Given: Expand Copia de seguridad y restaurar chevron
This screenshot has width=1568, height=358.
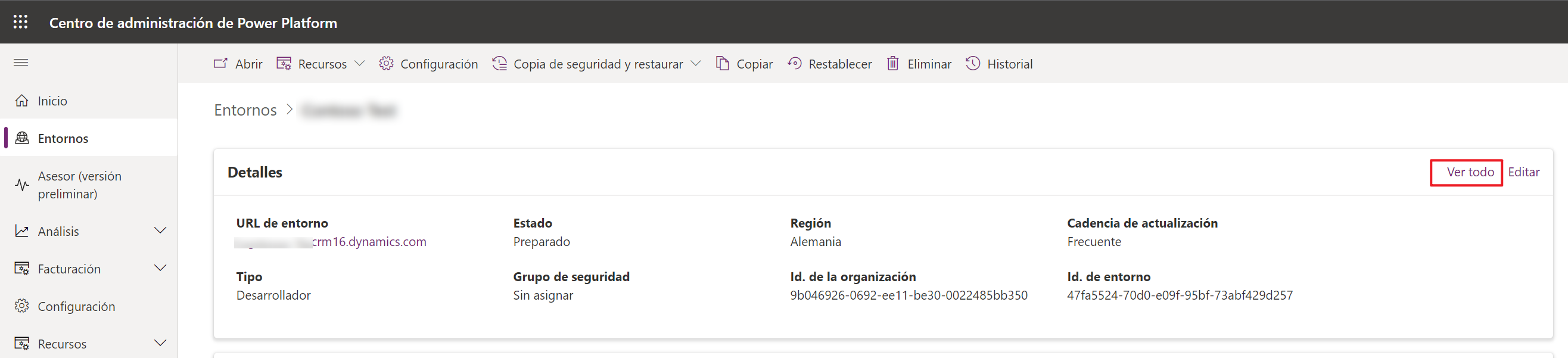Looking at the screenshot, I should [696, 63].
